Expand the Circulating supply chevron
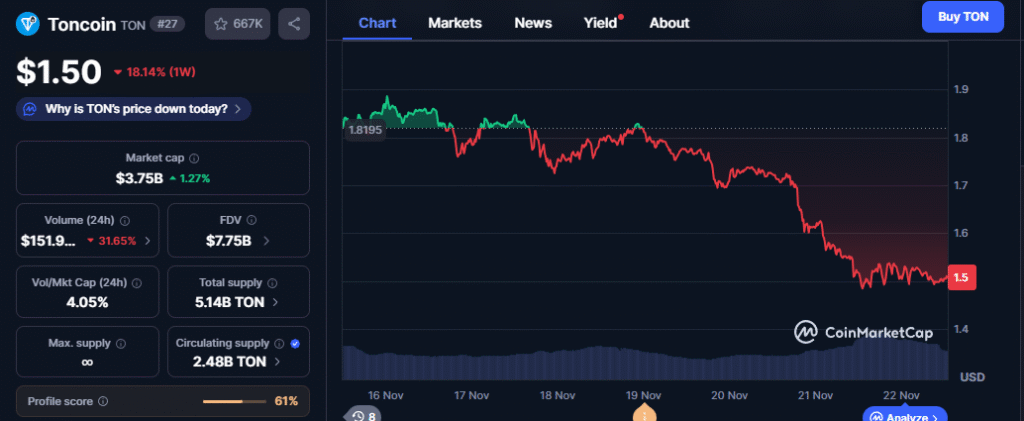1024x421 pixels. 277,362
